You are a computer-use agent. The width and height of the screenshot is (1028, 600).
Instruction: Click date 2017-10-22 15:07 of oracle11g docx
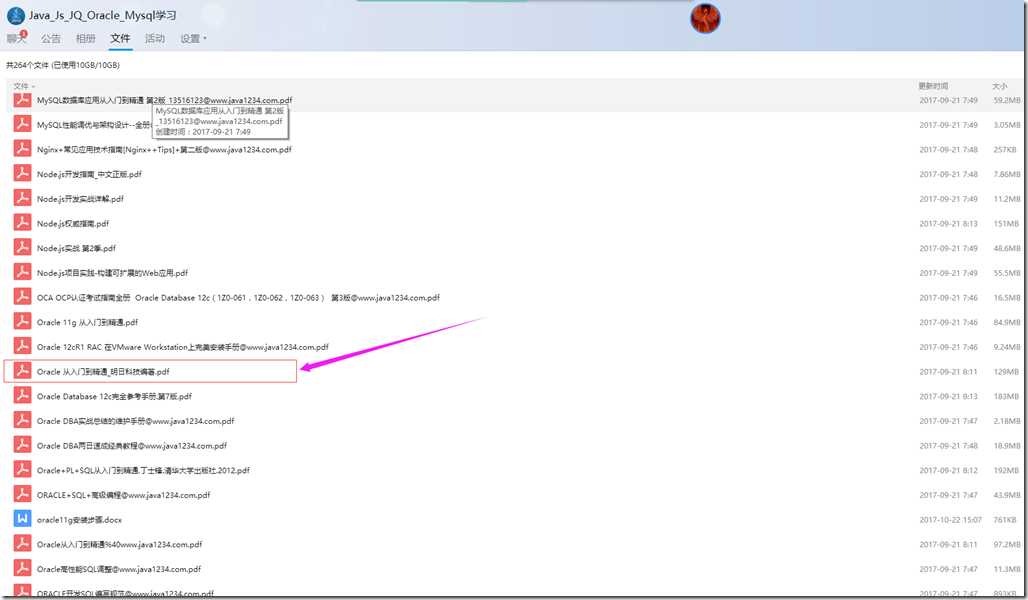pyautogui.click(x=950, y=520)
